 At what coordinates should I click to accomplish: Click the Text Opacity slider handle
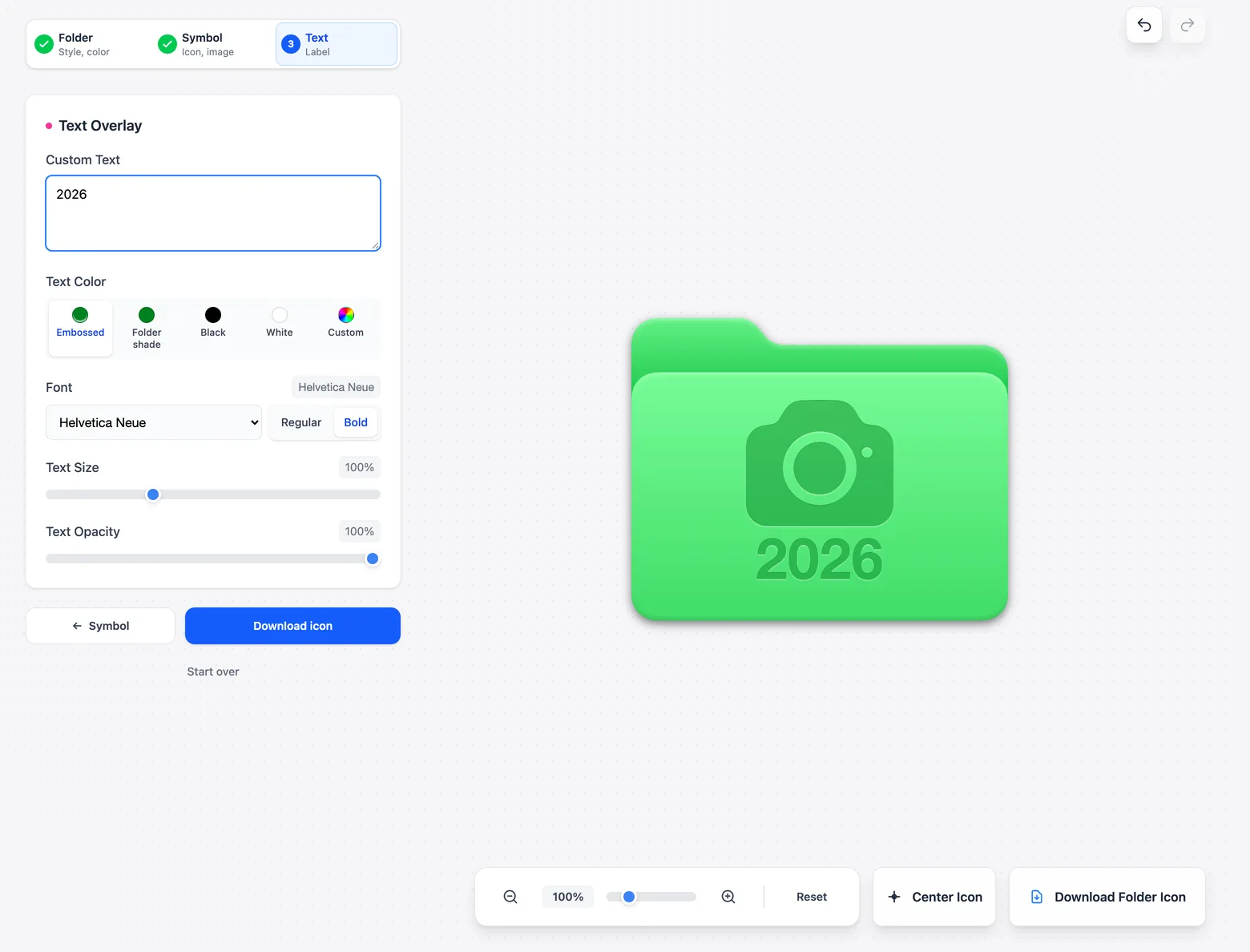coord(373,559)
